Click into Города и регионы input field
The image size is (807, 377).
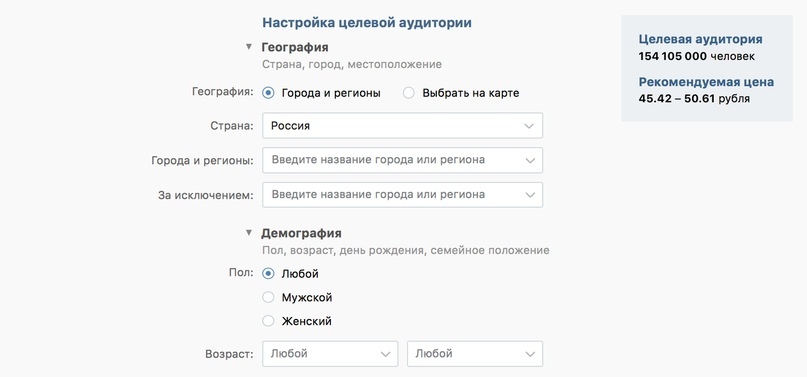(402, 160)
